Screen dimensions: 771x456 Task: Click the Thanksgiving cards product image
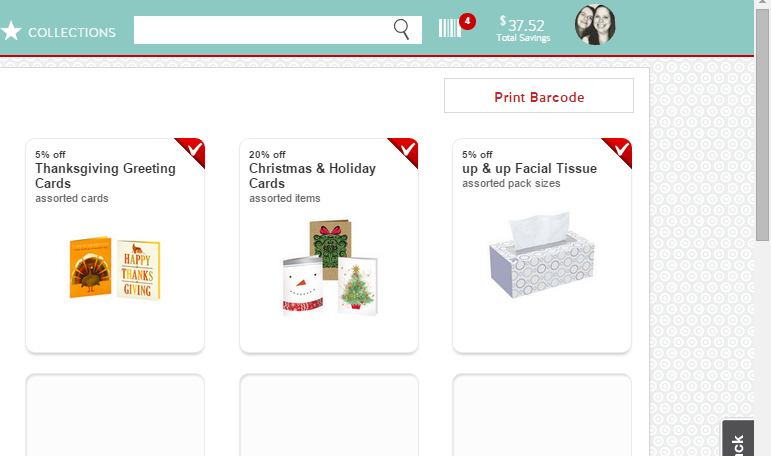pyautogui.click(x=115, y=268)
